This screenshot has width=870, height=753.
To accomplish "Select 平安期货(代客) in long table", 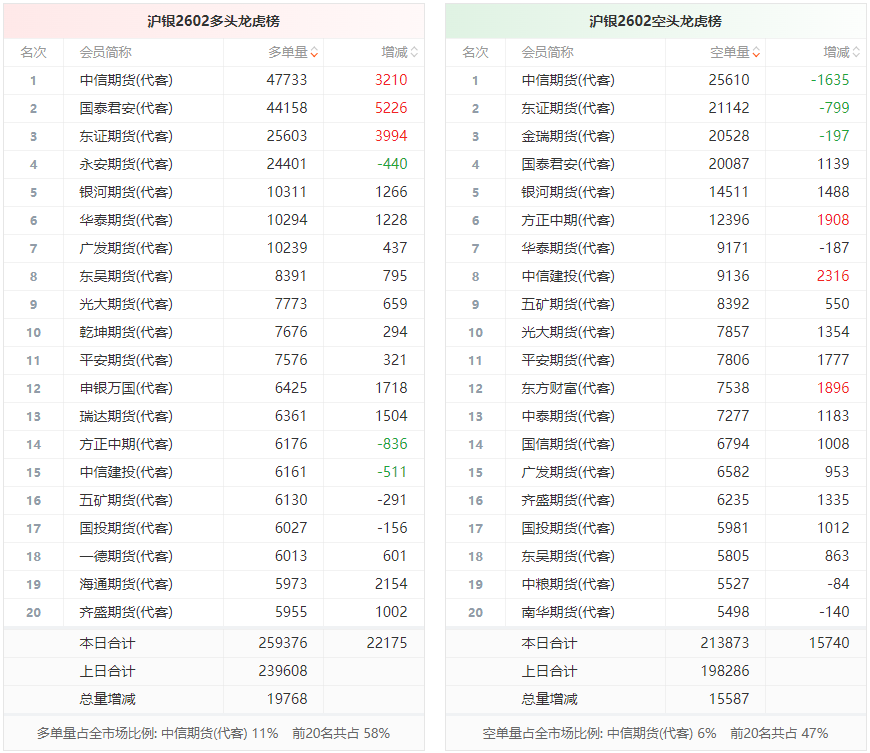I will point(126,360).
